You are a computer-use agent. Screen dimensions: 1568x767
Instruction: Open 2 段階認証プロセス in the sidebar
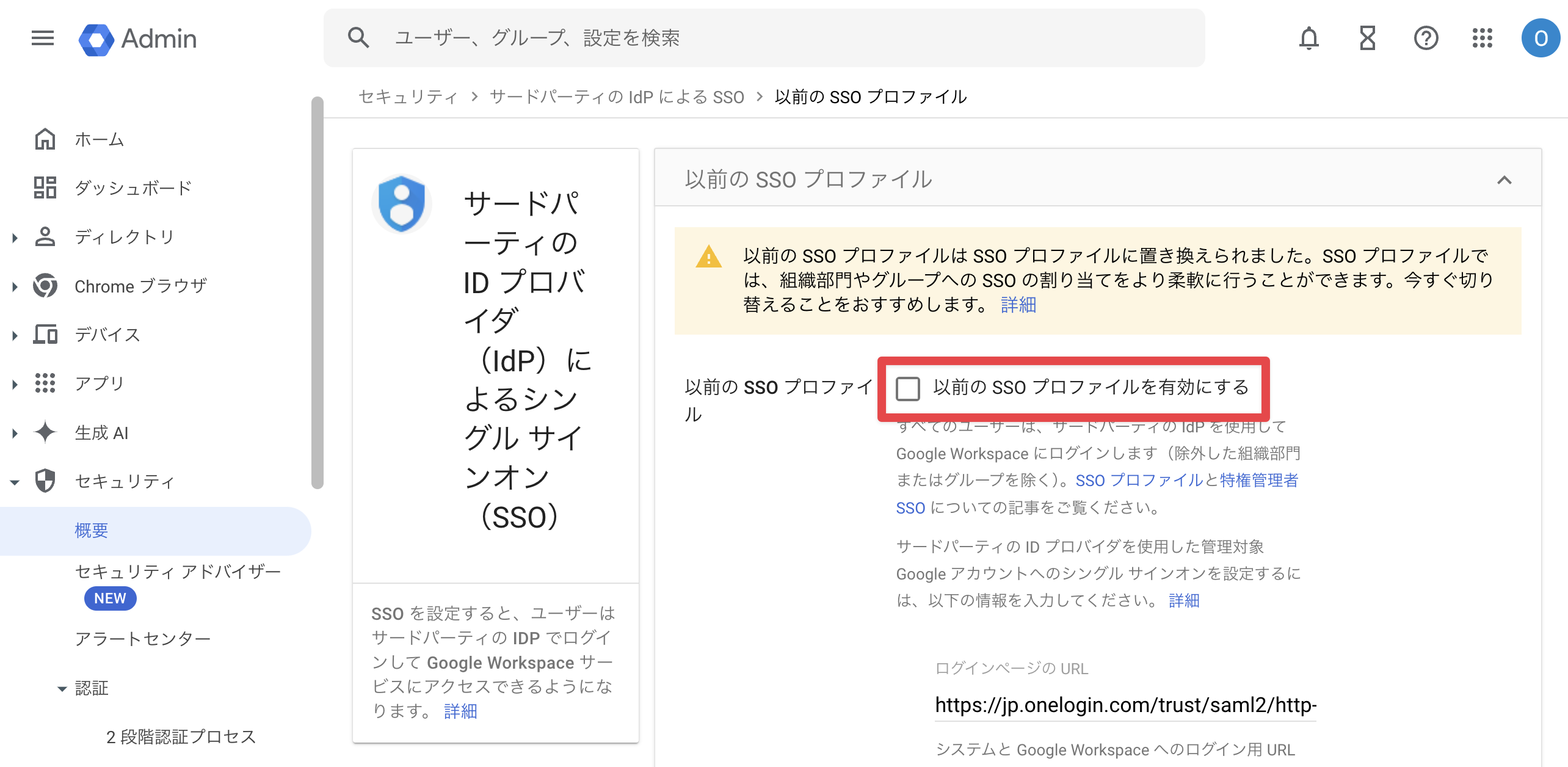[181, 736]
